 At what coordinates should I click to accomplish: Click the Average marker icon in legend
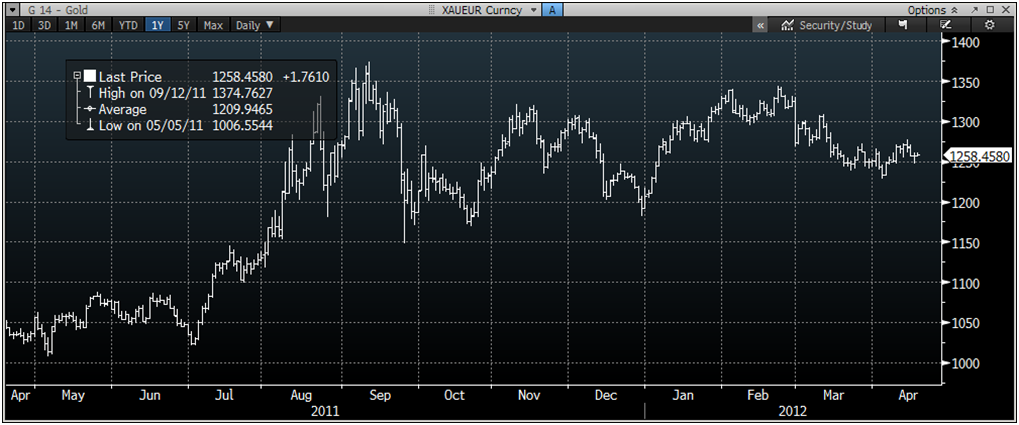[90, 109]
